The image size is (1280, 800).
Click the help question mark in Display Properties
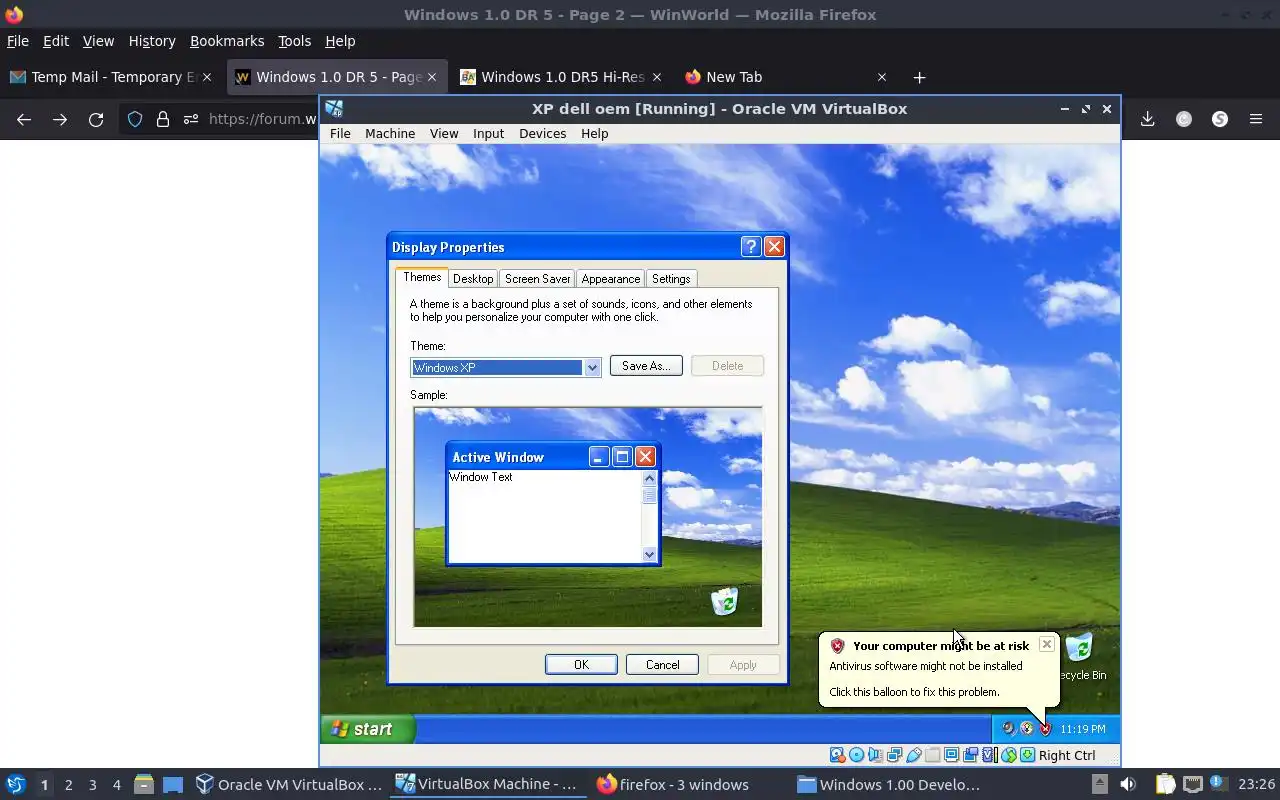click(751, 247)
